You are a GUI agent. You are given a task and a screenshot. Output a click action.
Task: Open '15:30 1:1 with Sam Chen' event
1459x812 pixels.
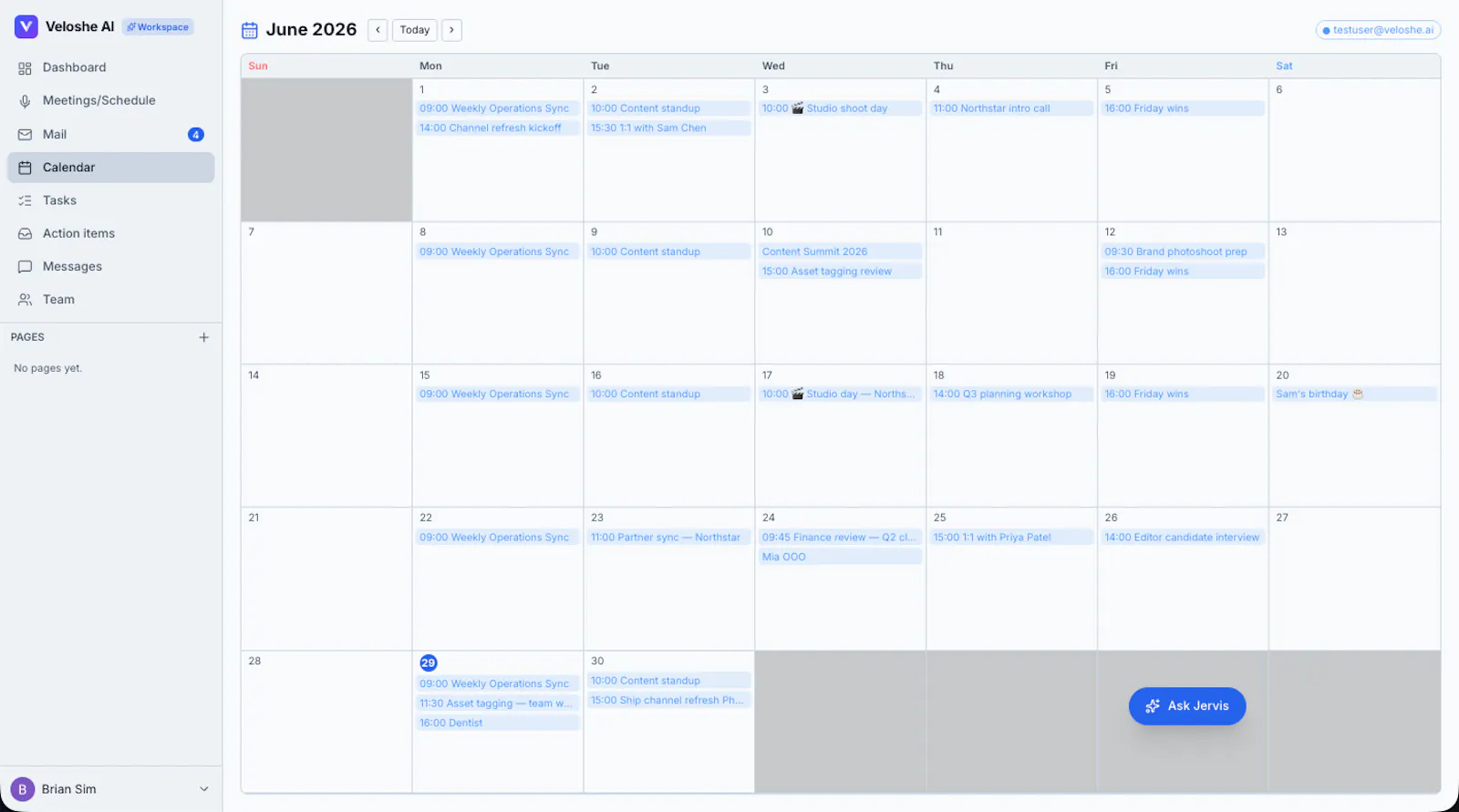(669, 128)
